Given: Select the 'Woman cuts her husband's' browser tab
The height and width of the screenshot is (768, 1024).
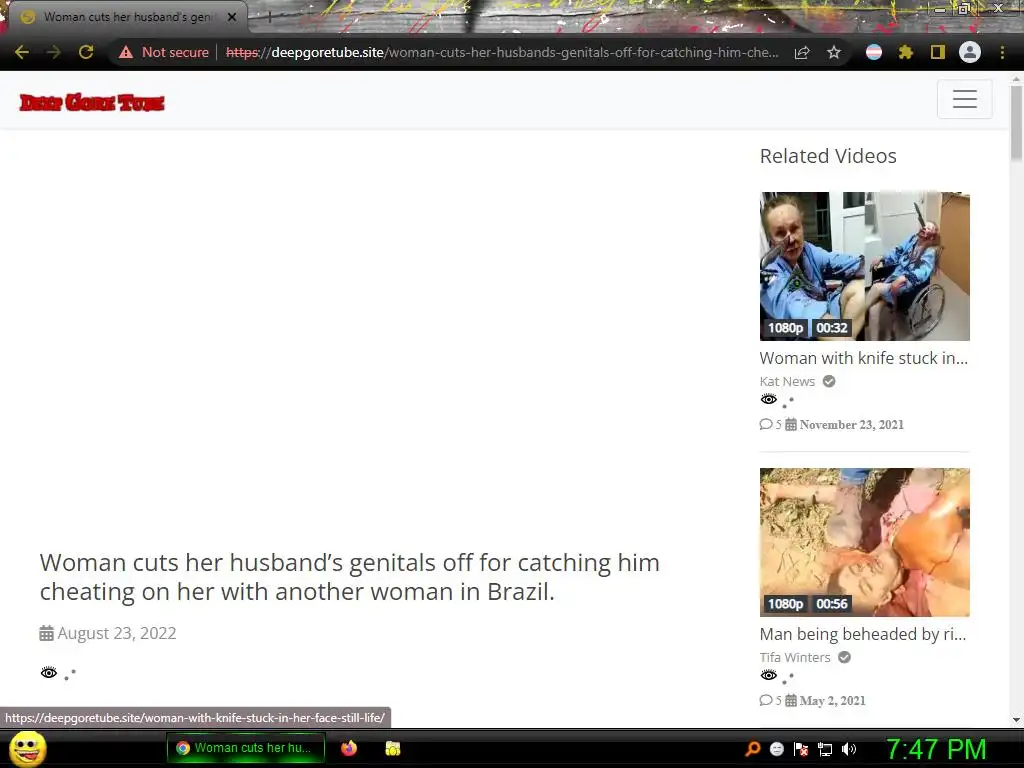Looking at the screenshot, I should click(127, 17).
